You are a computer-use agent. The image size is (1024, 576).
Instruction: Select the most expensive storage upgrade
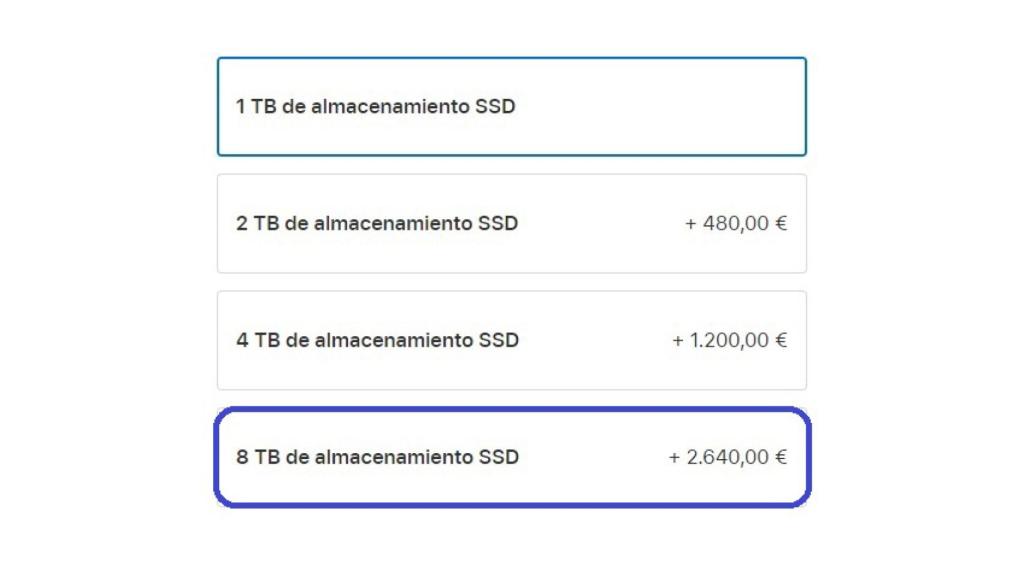coord(511,457)
